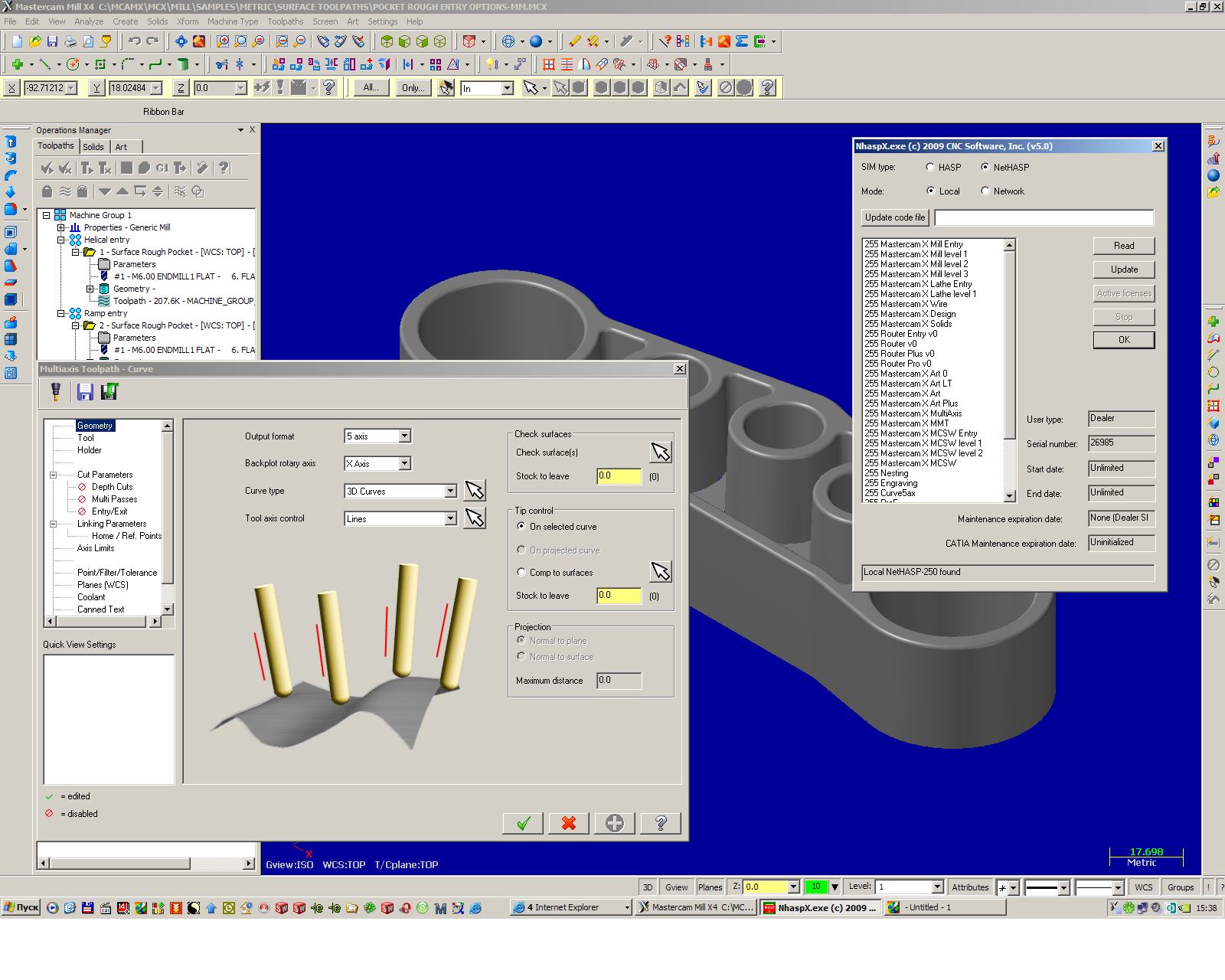Move insert arrow down triangle icon

point(105,191)
